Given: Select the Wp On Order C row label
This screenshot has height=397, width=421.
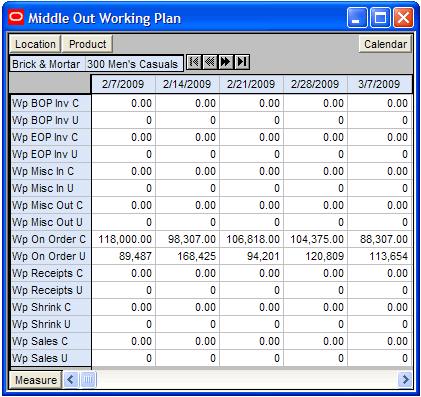Looking at the screenshot, I should click(x=51, y=239).
